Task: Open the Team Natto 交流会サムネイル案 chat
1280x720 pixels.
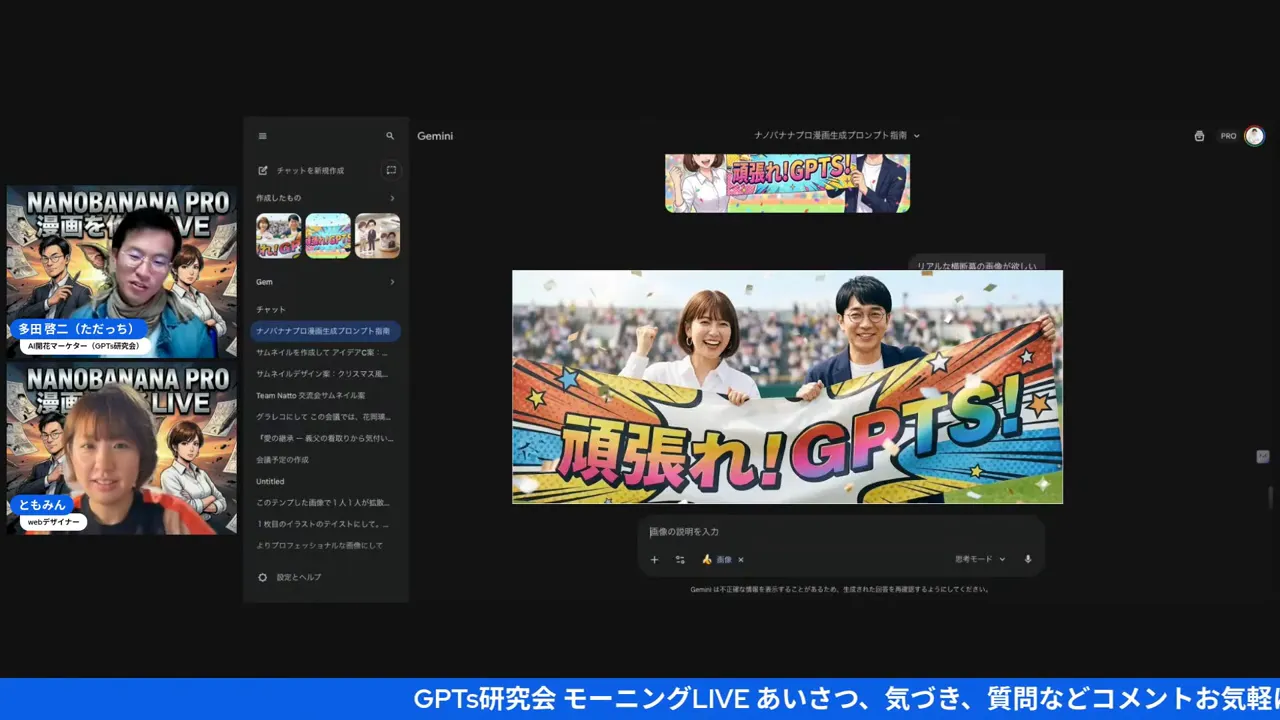Action: coord(310,395)
